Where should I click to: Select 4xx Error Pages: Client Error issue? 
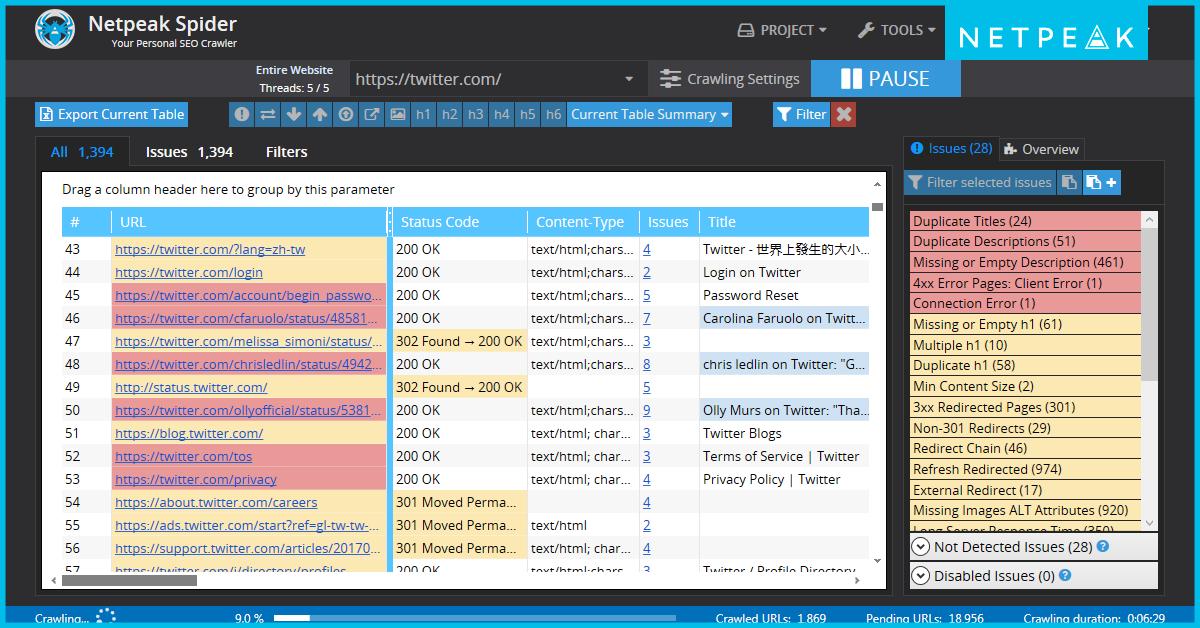[x=1025, y=283]
